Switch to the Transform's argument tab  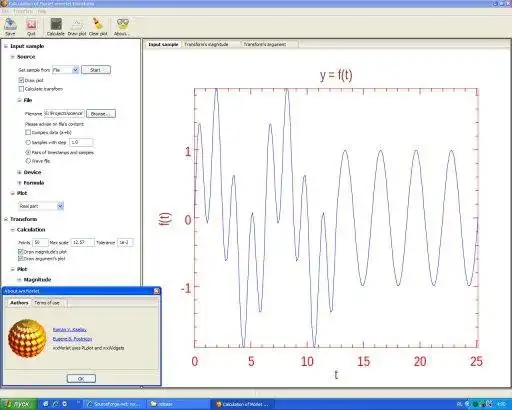(265, 44)
